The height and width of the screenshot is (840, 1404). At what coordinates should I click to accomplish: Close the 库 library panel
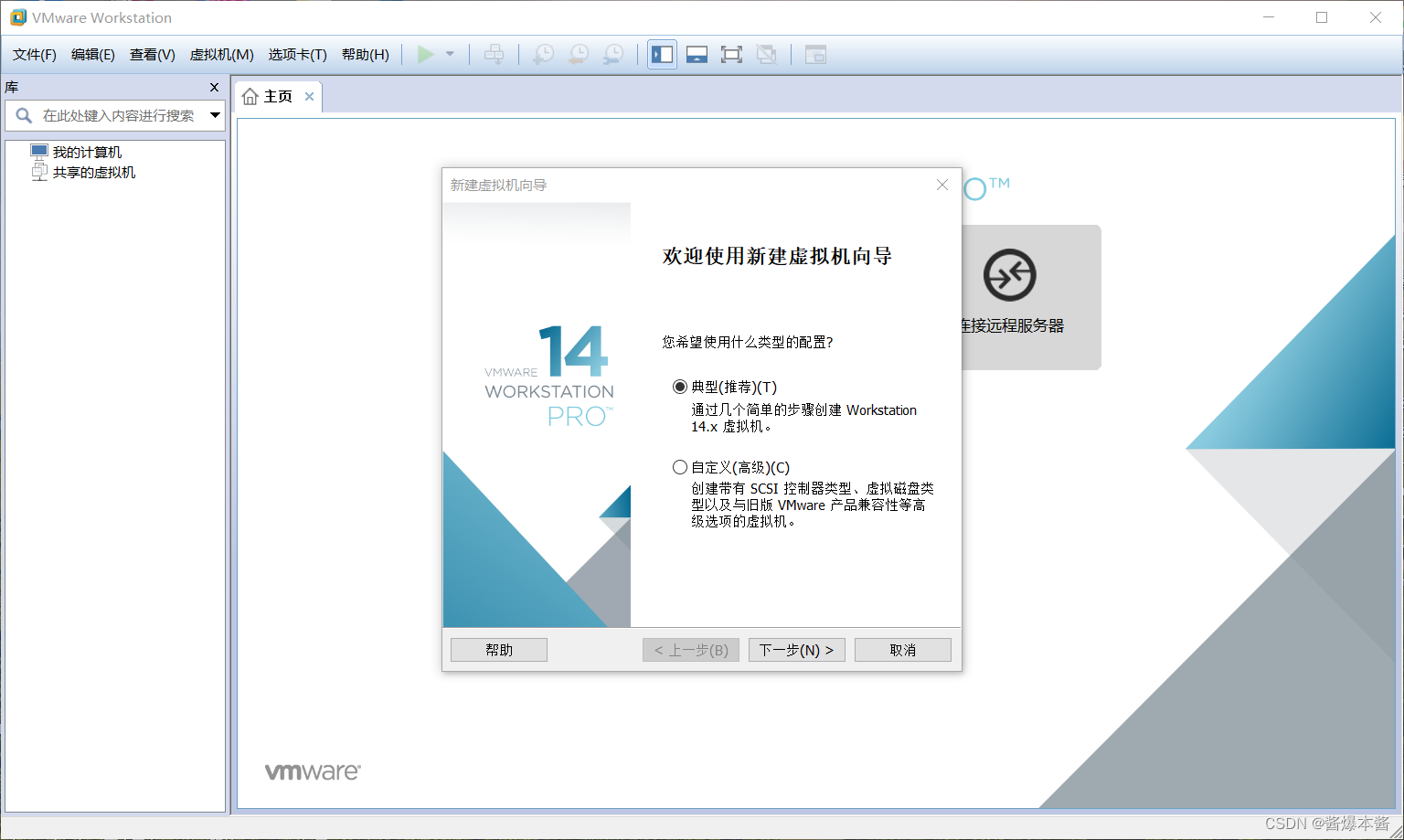pos(214,88)
